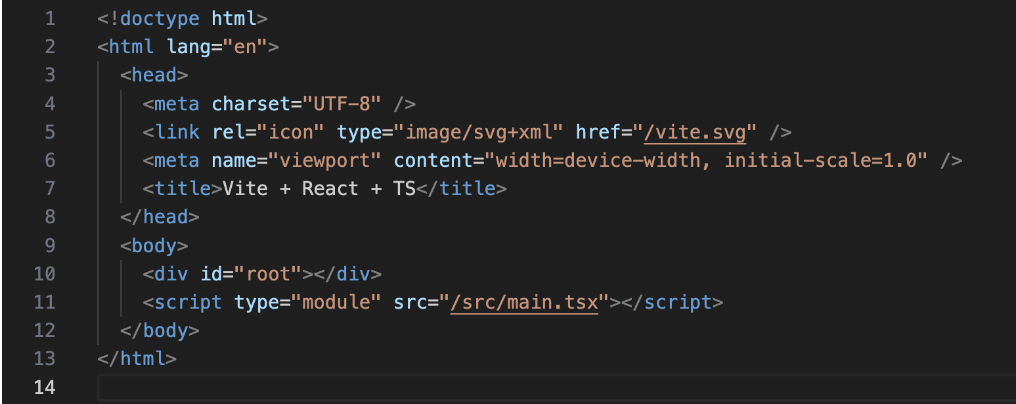Click line number 9 in the gutter
1016x404 pixels.
coord(49,246)
